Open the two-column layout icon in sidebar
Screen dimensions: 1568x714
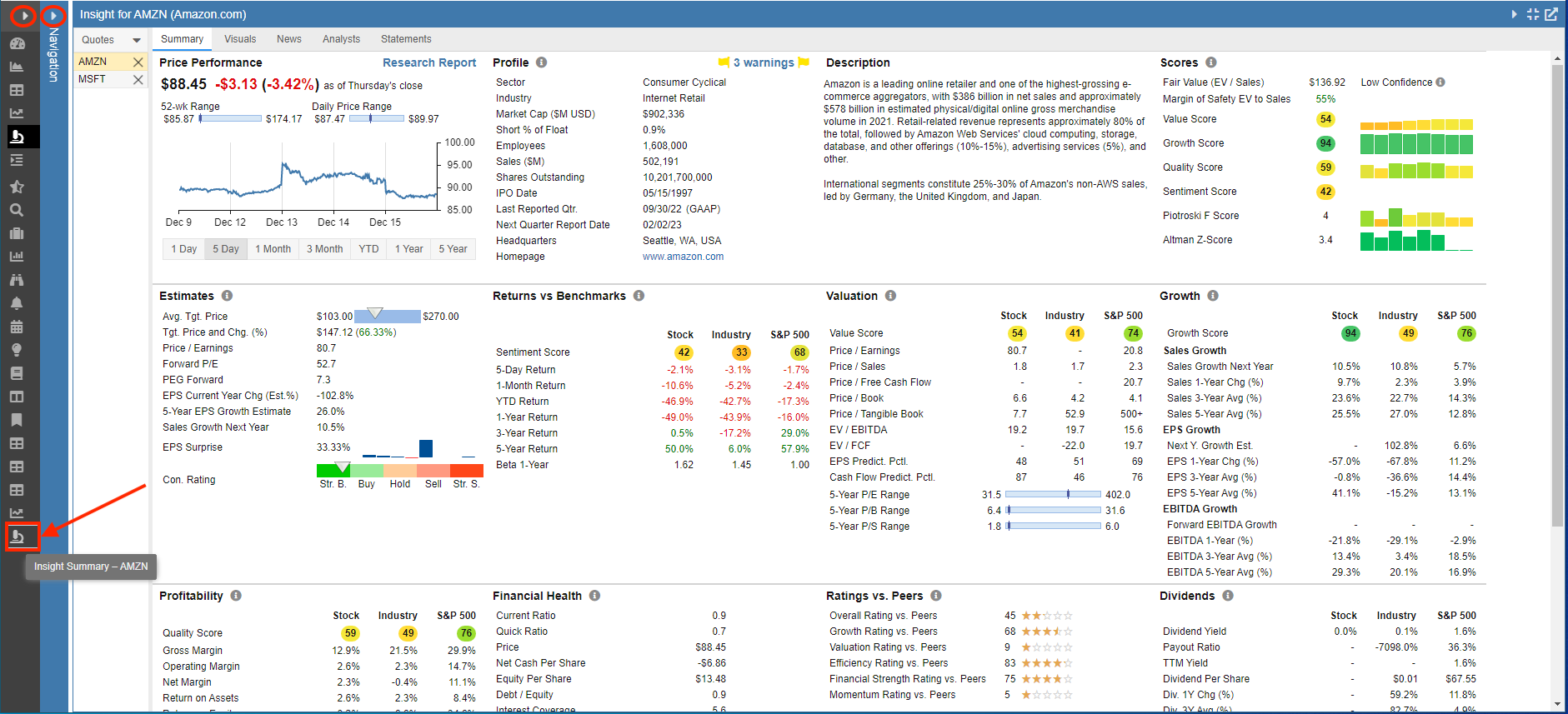tap(17, 397)
